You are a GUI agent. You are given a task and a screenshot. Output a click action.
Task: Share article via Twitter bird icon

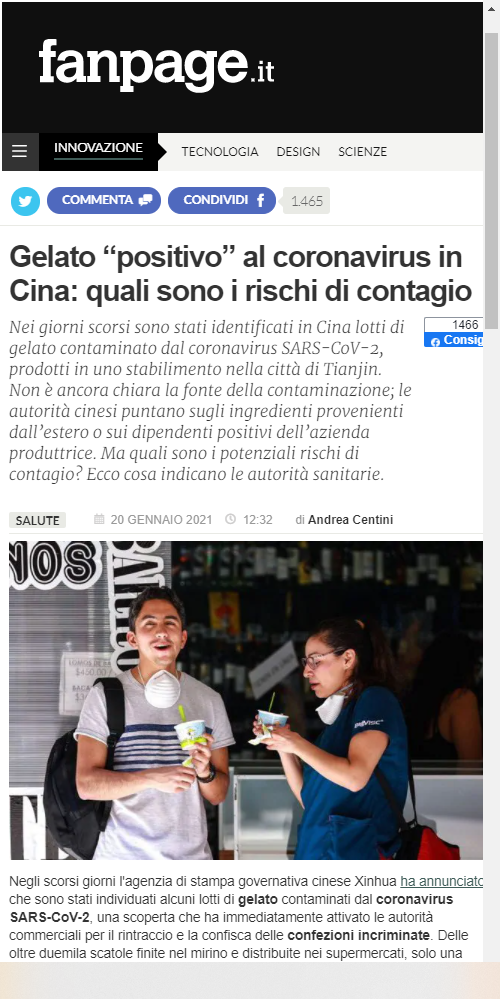(x=25, y=201)
